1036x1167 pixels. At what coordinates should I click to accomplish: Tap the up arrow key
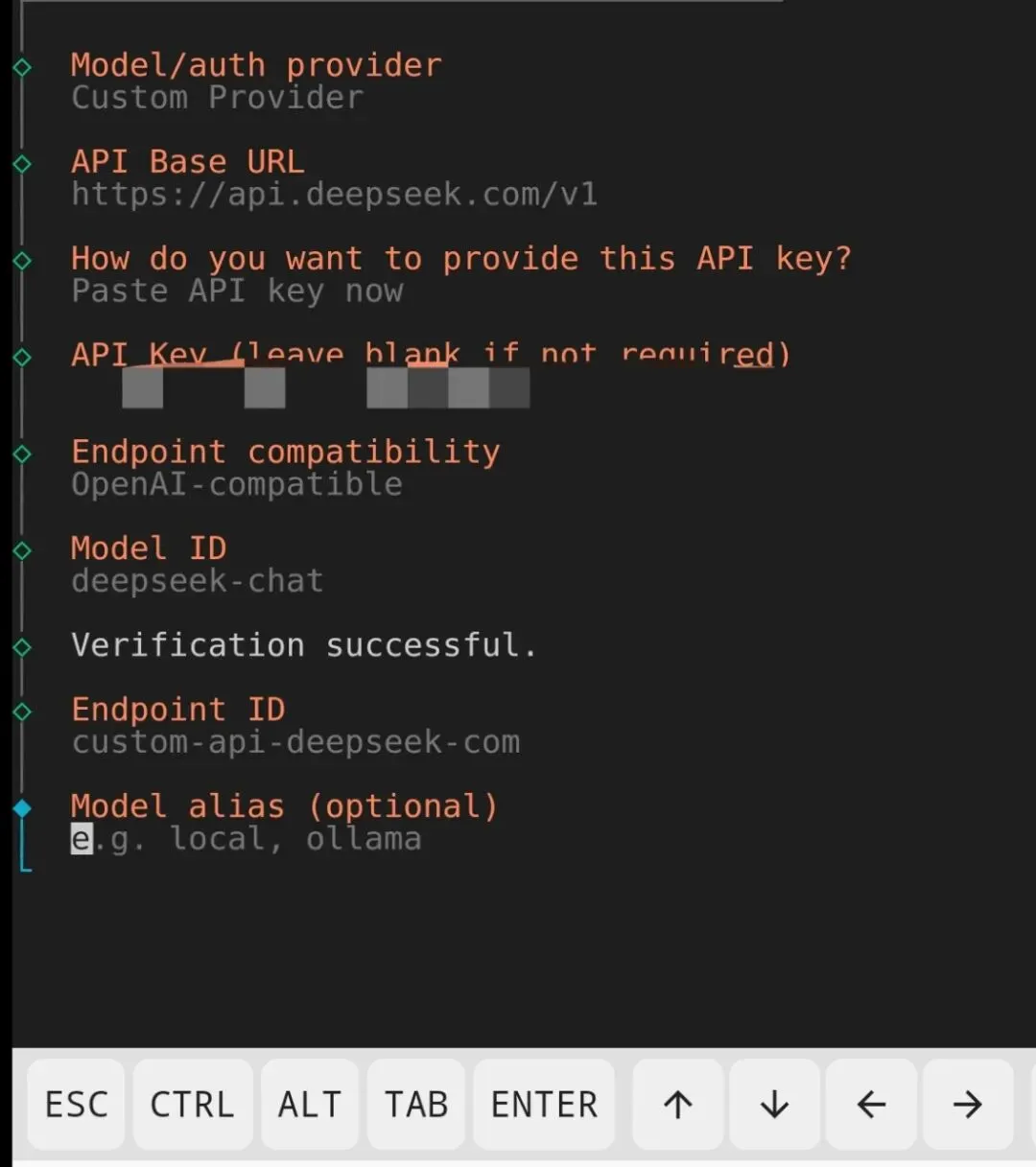pos(677,1104)
